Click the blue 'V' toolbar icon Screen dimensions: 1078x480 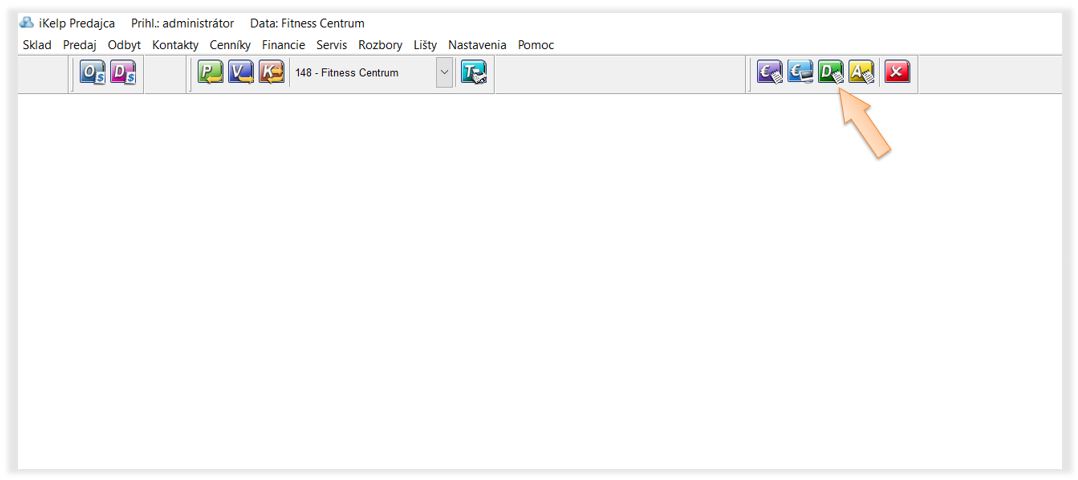tap(241, 73)
